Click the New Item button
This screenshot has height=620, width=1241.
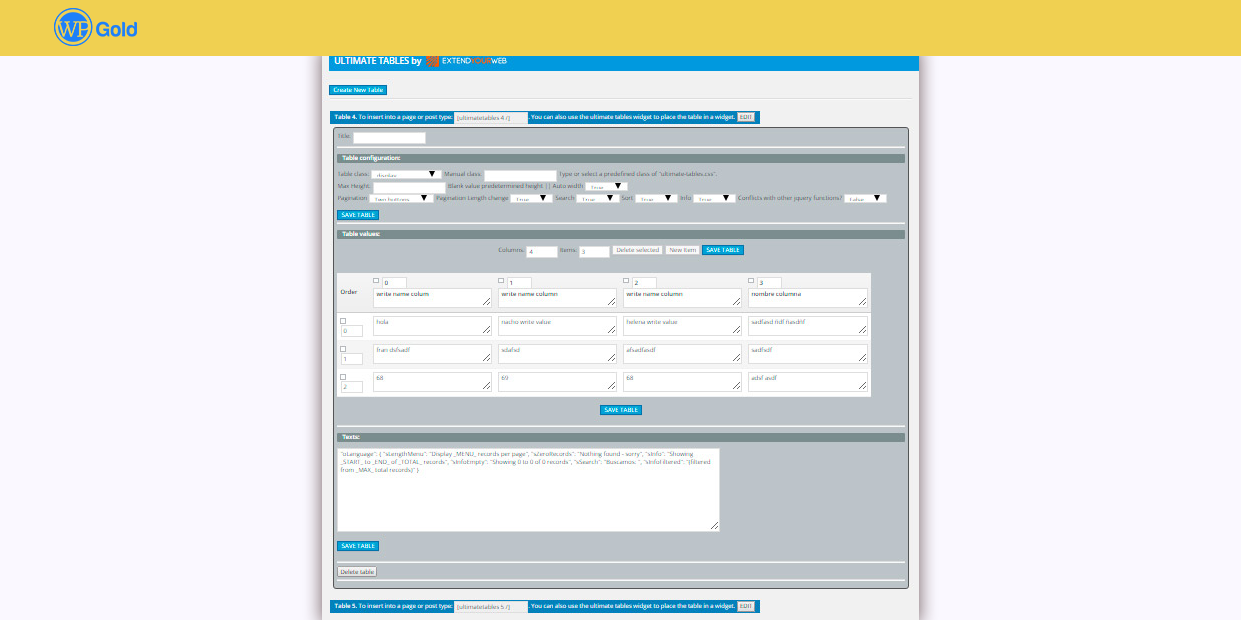[682, 250]
